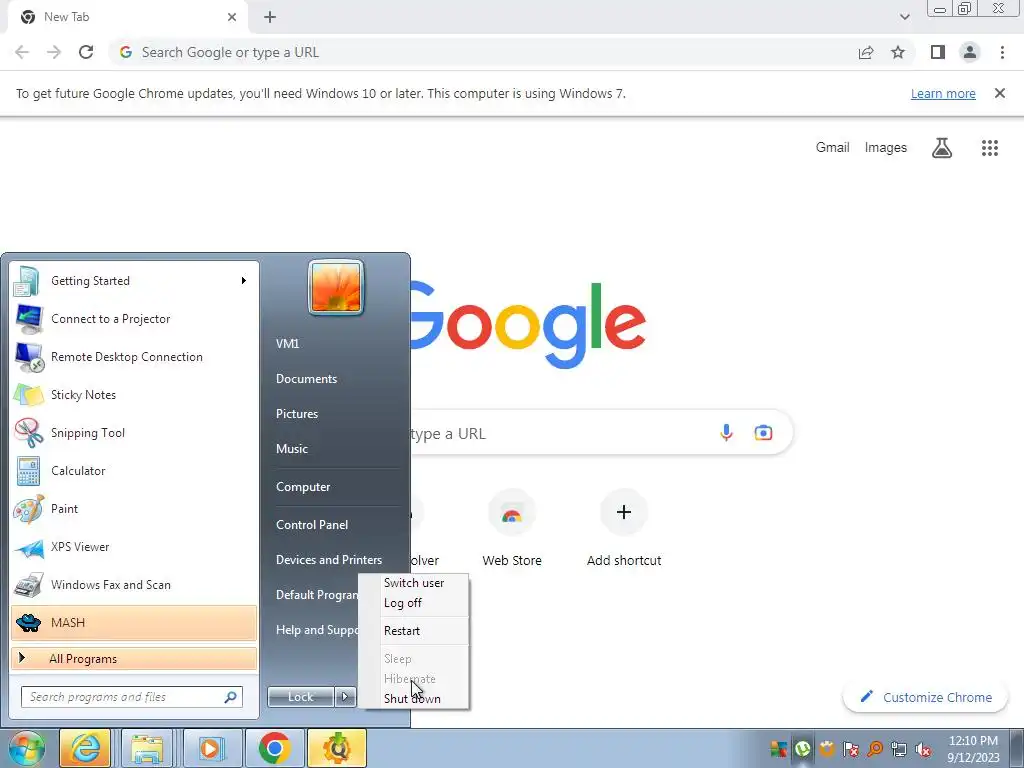The width and height of the screenshot is (1024, 768).
Task: Launch the MASH program
Action: coord(134,622)
